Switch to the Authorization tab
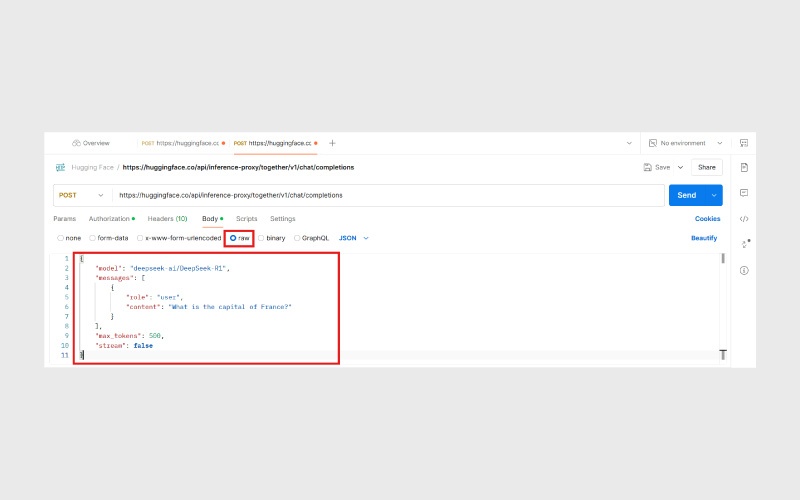The image size is (800, 500). (110, 218)
